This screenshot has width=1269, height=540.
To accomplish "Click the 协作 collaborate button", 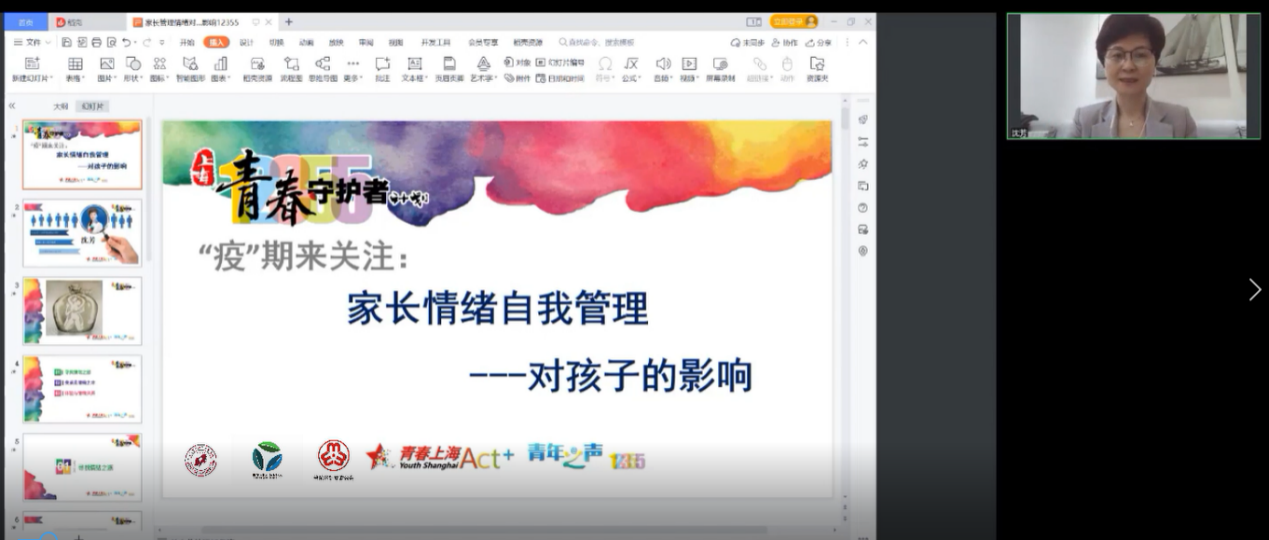I will coord(785,42).
